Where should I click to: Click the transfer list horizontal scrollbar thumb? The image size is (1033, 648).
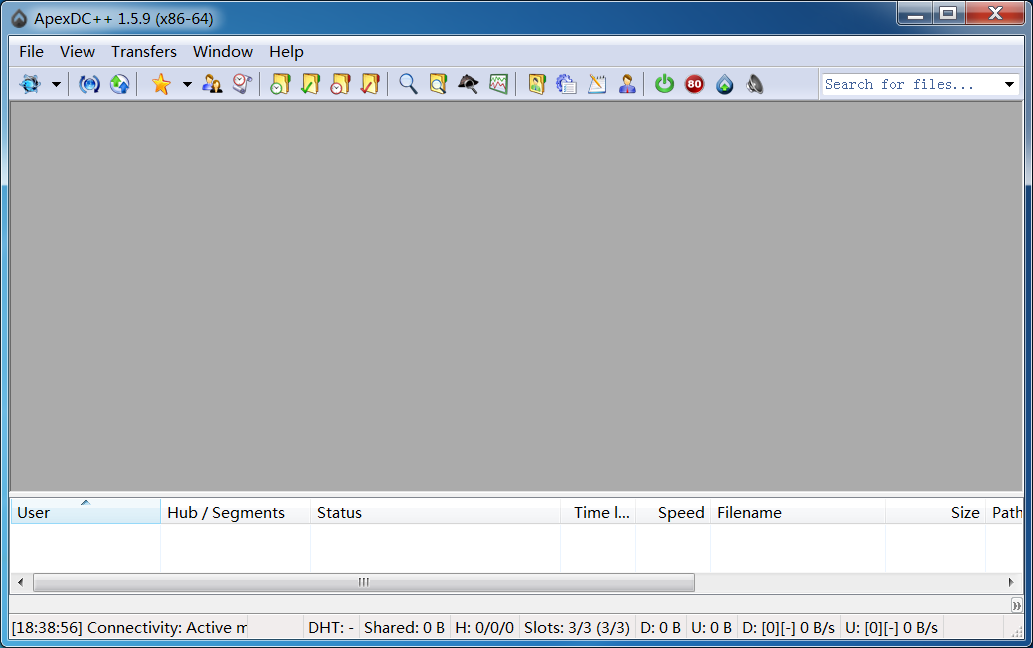(x=363, y=582)
